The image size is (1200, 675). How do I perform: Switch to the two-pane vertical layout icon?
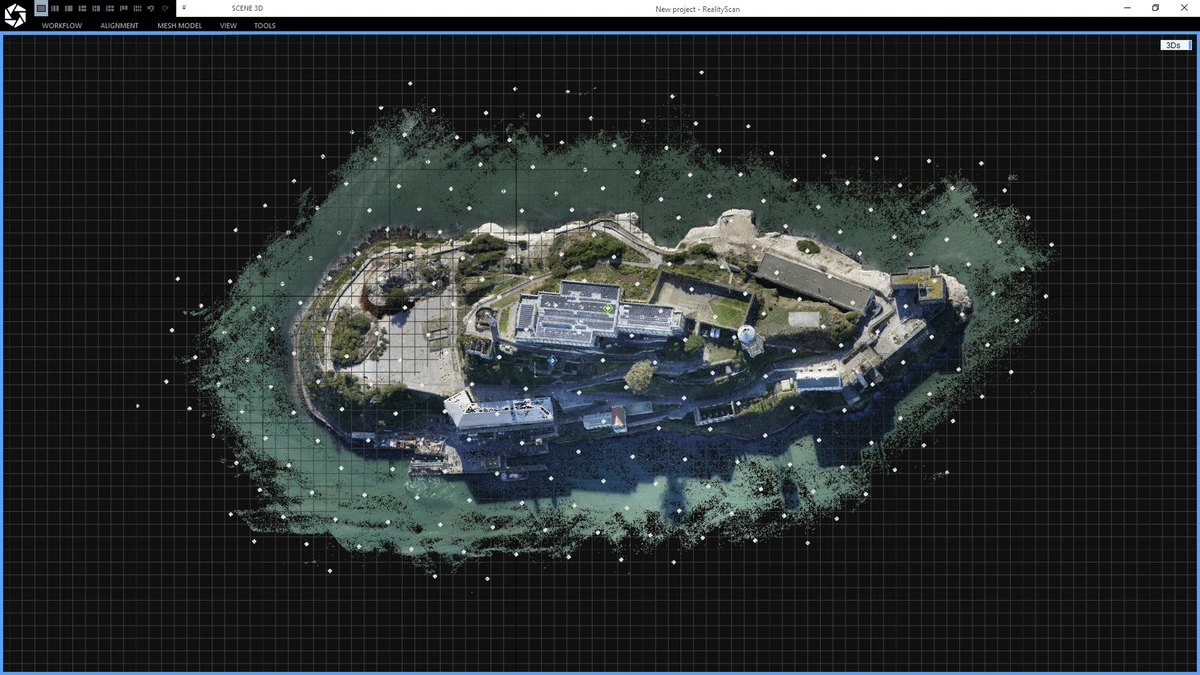click(x=55, y=8)
